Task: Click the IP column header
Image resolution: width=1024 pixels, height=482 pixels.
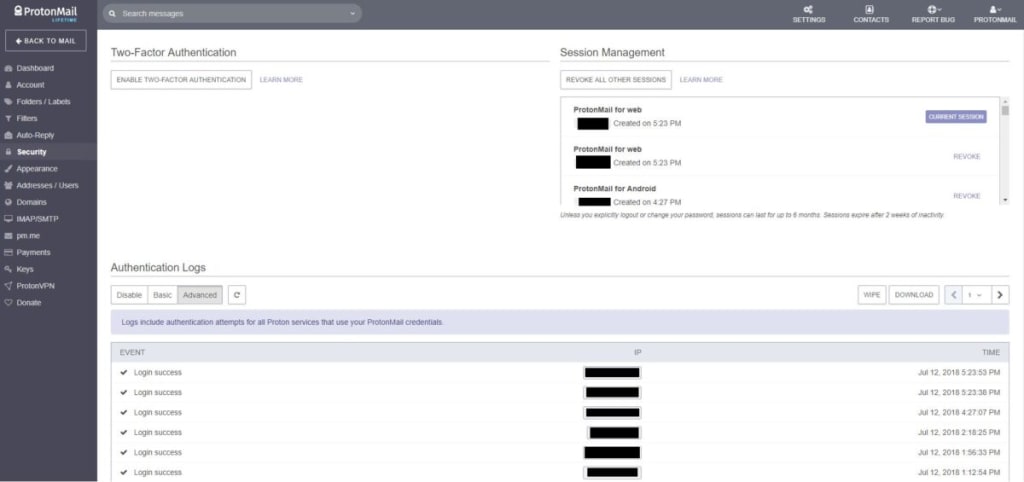Action: [x=638, y=353]
